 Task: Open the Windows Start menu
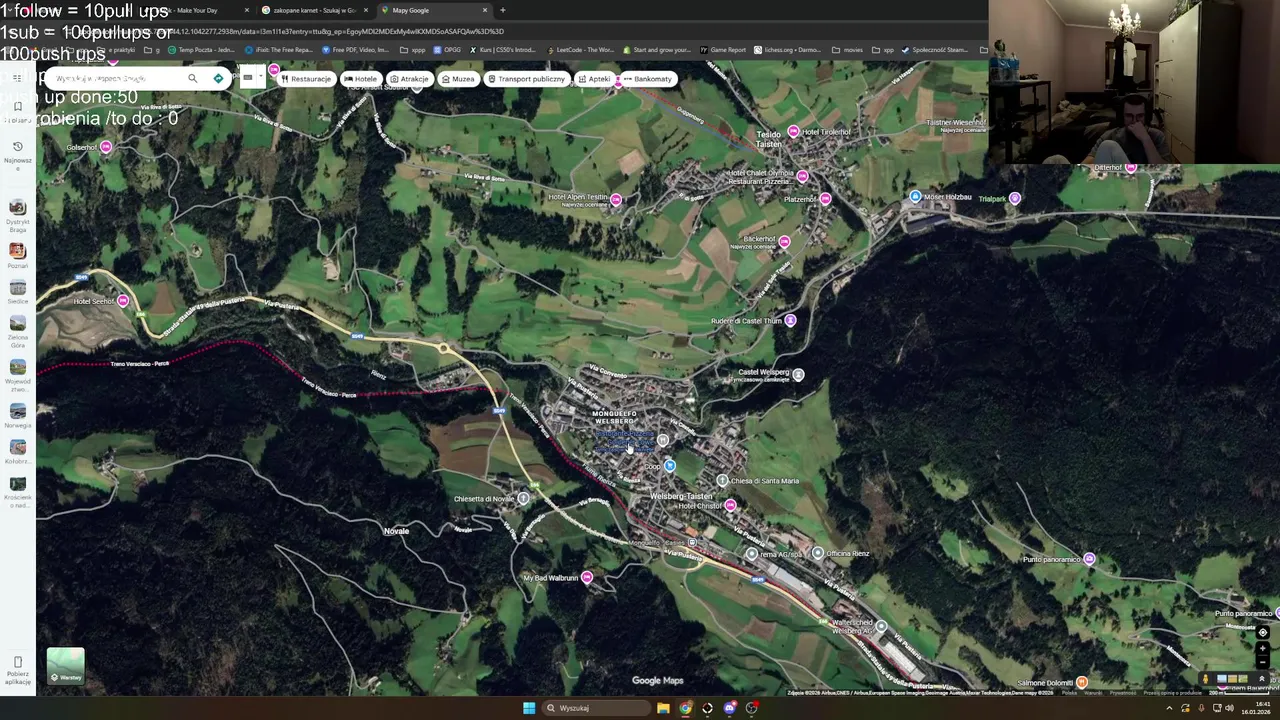[x=529, y=708]
